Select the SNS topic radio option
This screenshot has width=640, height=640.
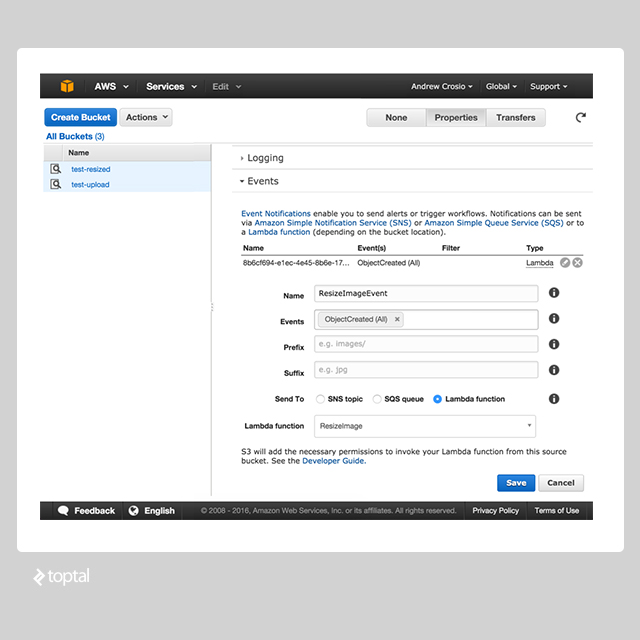pyautogui.click(x=320, y=399)
